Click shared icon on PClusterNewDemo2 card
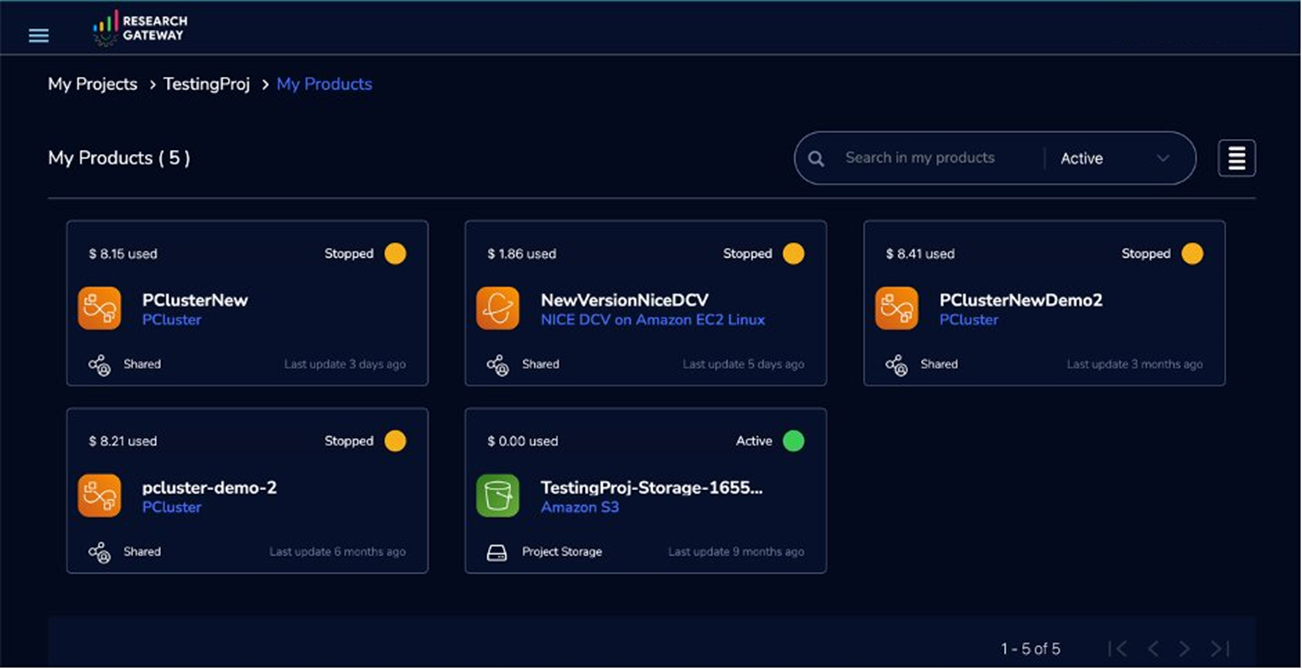This screenshot has width=1302, height=669. tap(896, 365)
